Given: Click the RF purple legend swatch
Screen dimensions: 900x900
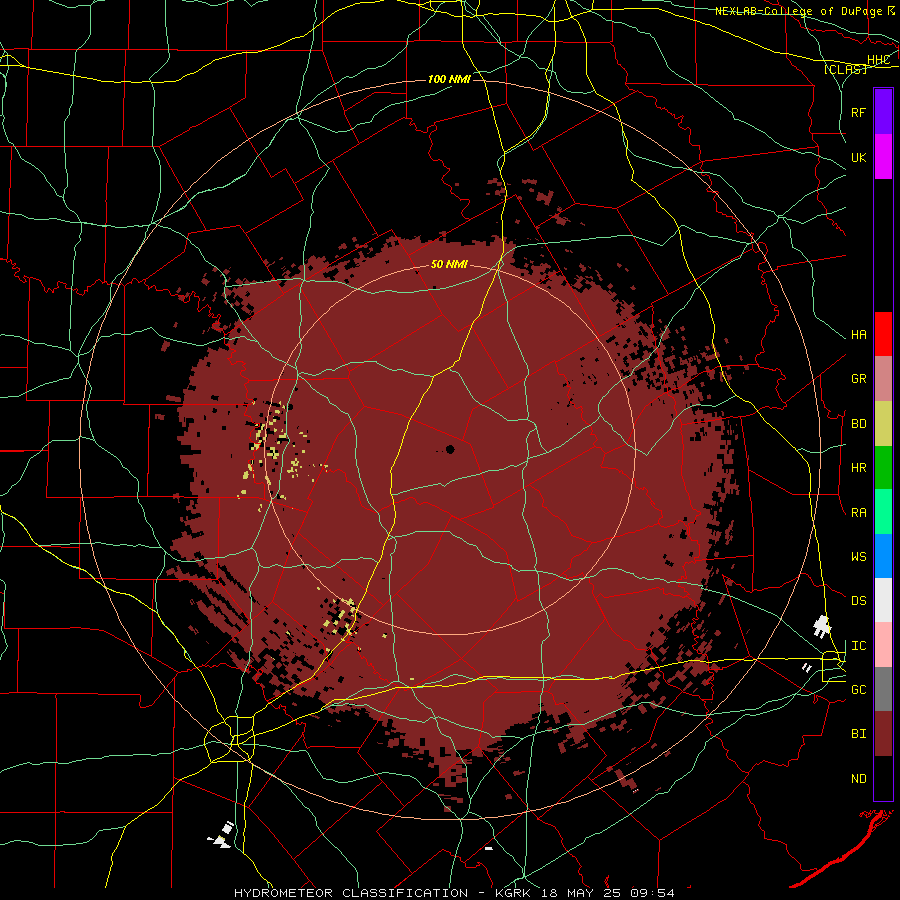Looking at the screenshot, I should pyautogui.click(x=883, y=112).
